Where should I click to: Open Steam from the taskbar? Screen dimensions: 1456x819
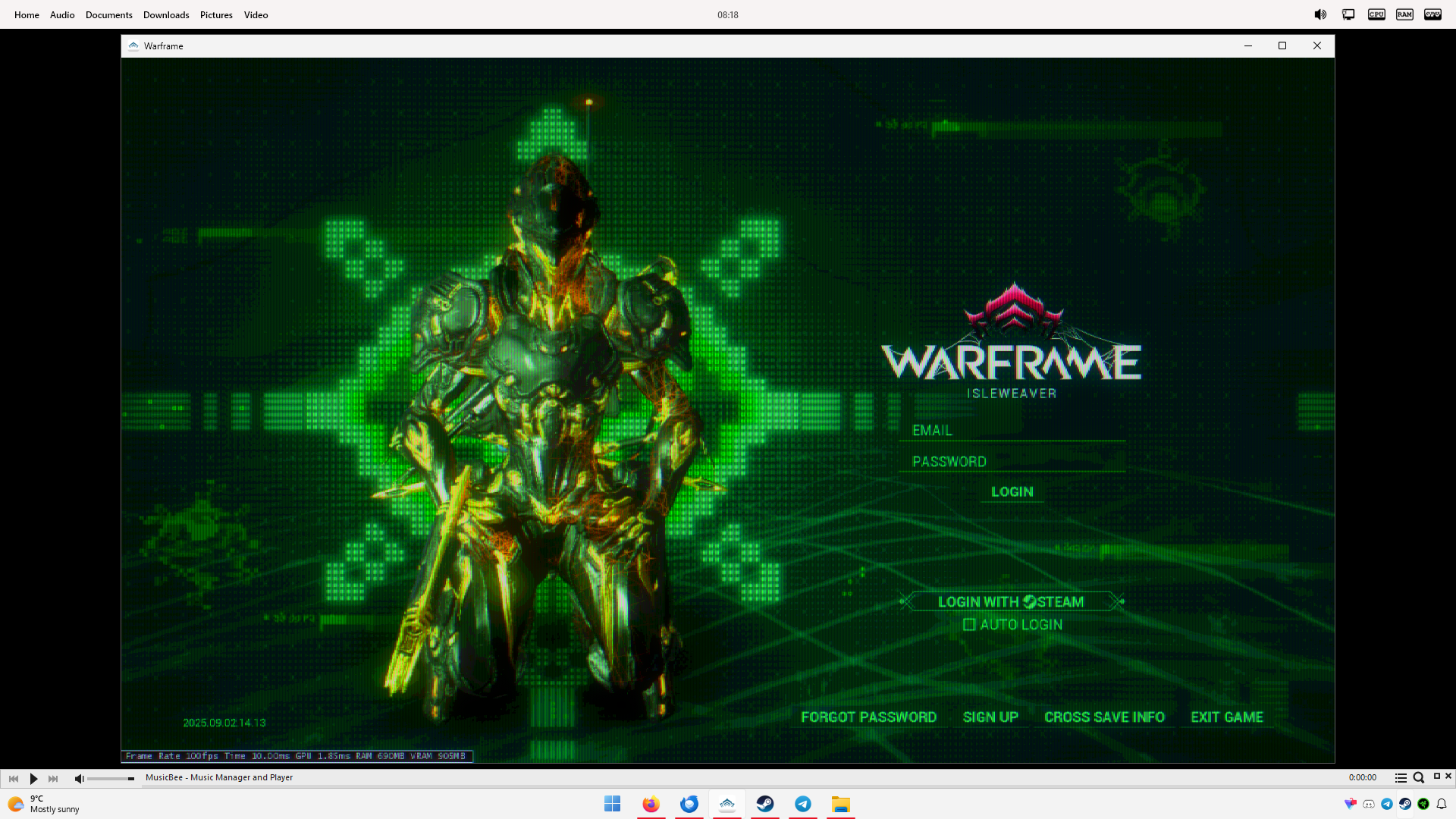pyautogui.click(x=764, y=804)
